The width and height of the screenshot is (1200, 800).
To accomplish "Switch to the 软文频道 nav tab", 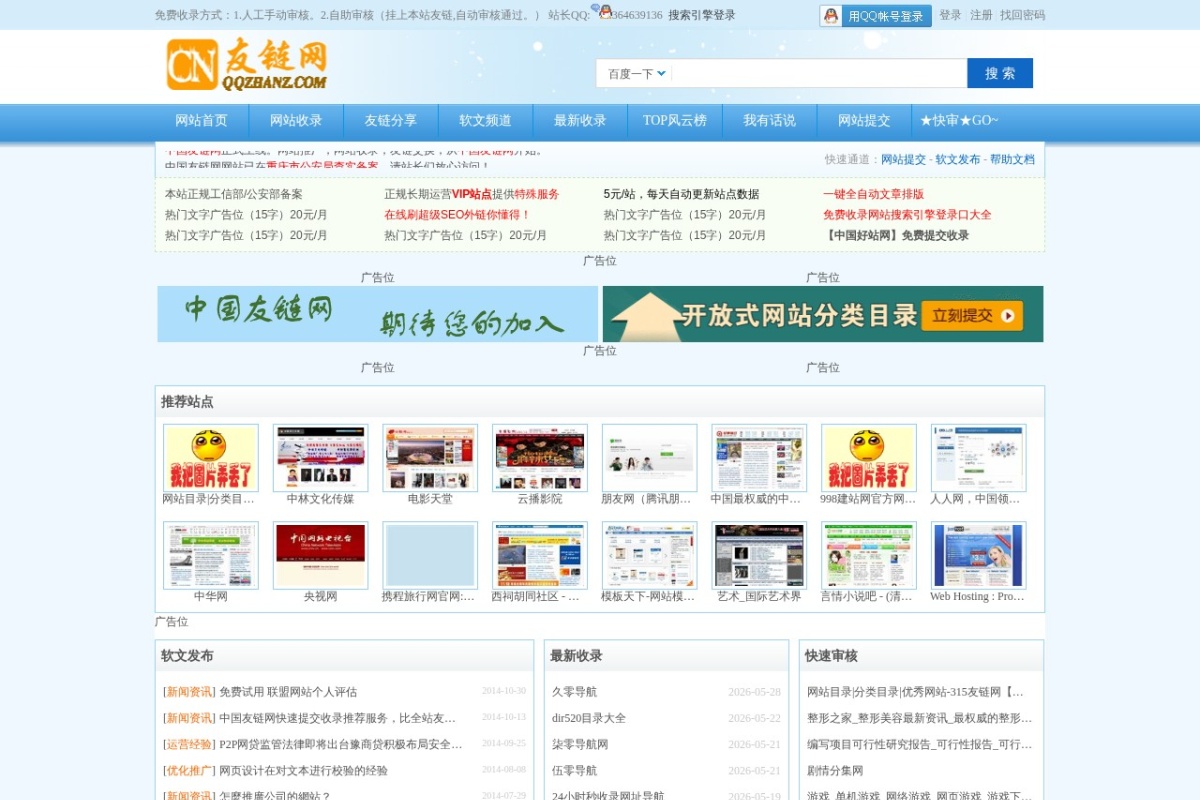I will pyautogui.click(x=485, y=121).
